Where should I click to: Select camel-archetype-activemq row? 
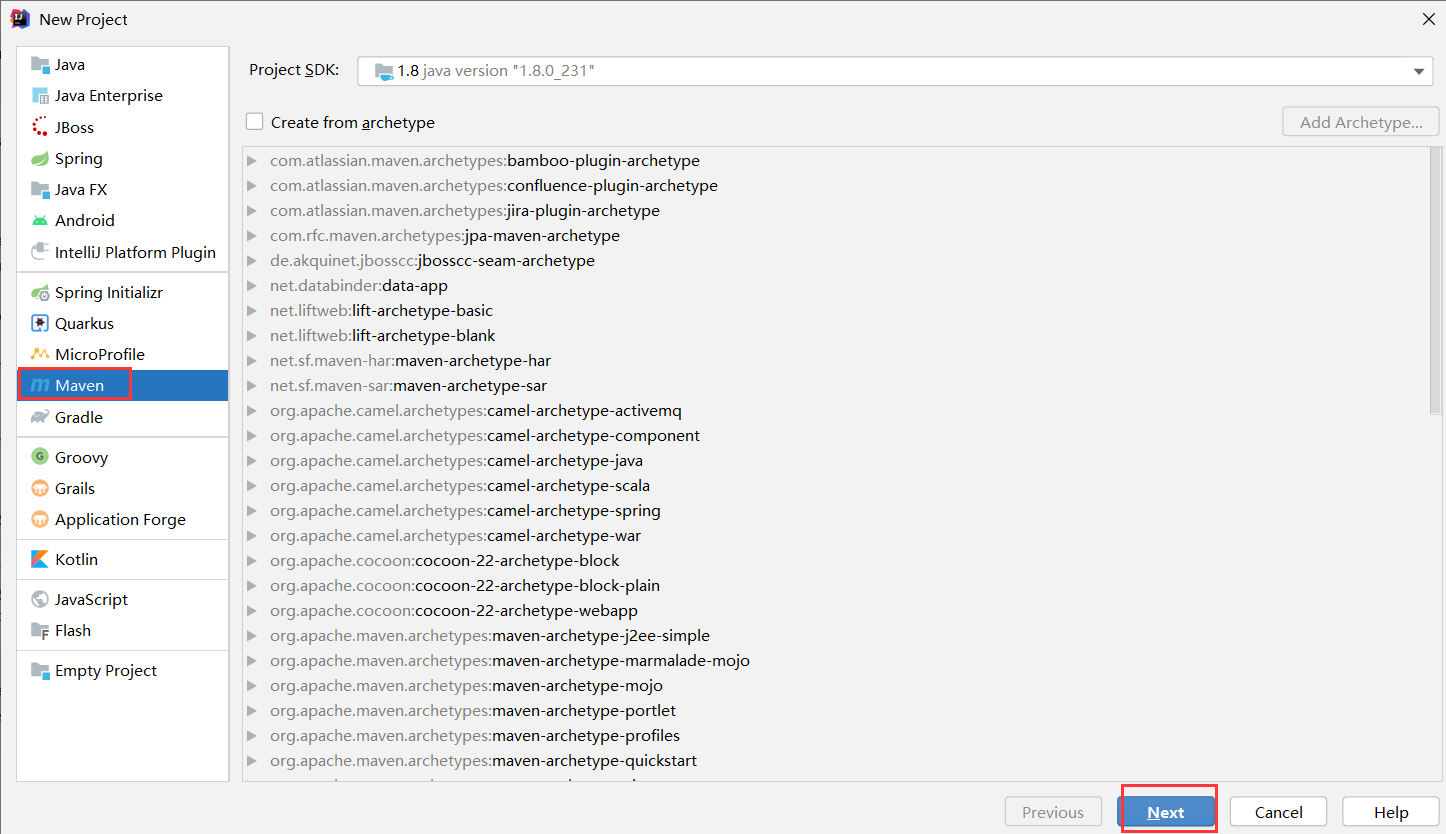click(836, 410)
